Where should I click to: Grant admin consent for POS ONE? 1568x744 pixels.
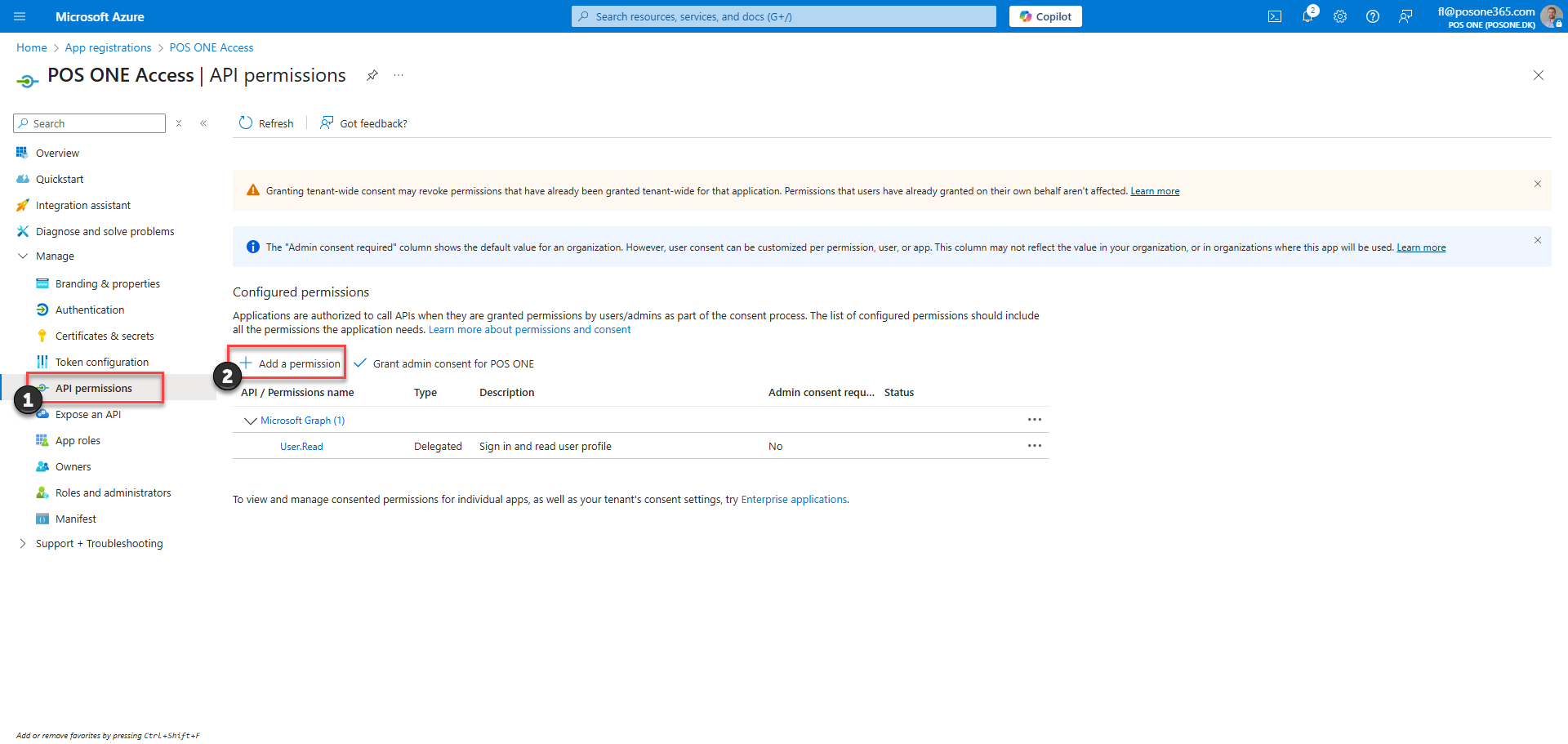coord(444,363)
